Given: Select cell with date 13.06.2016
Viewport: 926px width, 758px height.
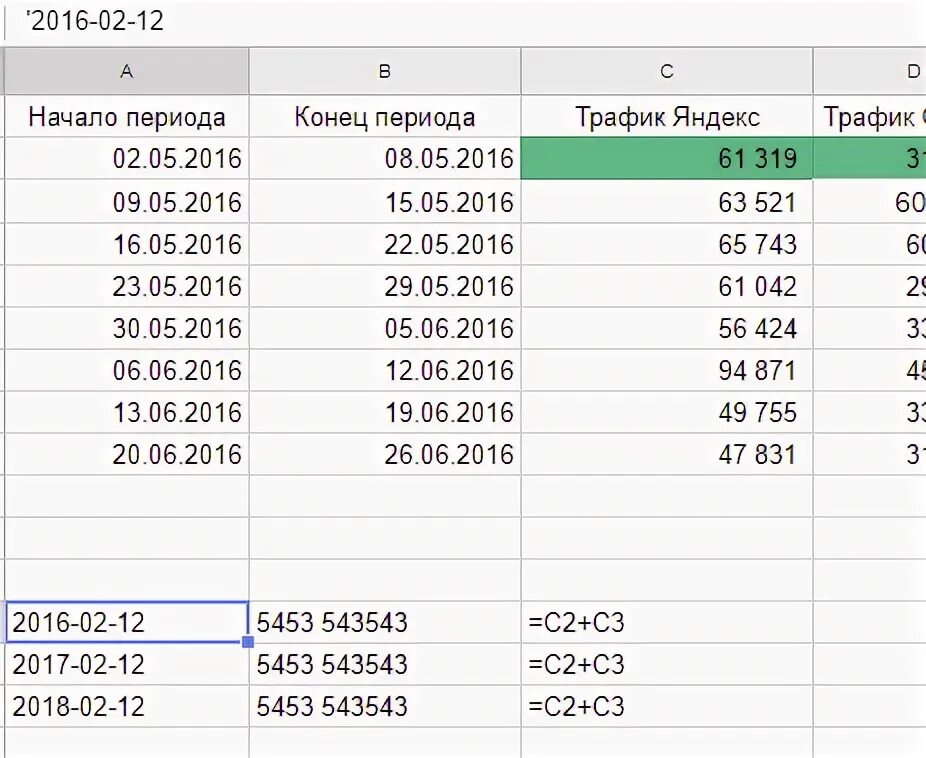Looking at the screenshot, I should [x=126, y=411].
